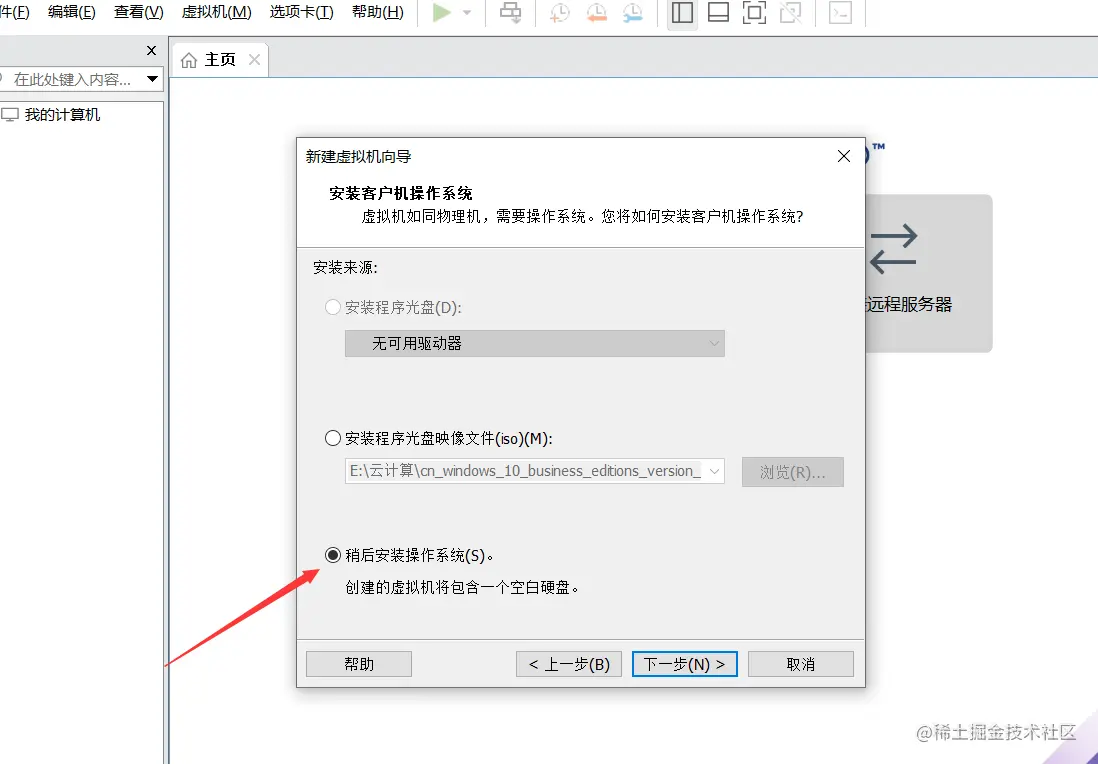Image resolution: width=1098 pixels, height=764 pixels.
Task: Open the 无可用驱动器 drive dropdown
Action: pyautogui.click(x=534, y=344)
